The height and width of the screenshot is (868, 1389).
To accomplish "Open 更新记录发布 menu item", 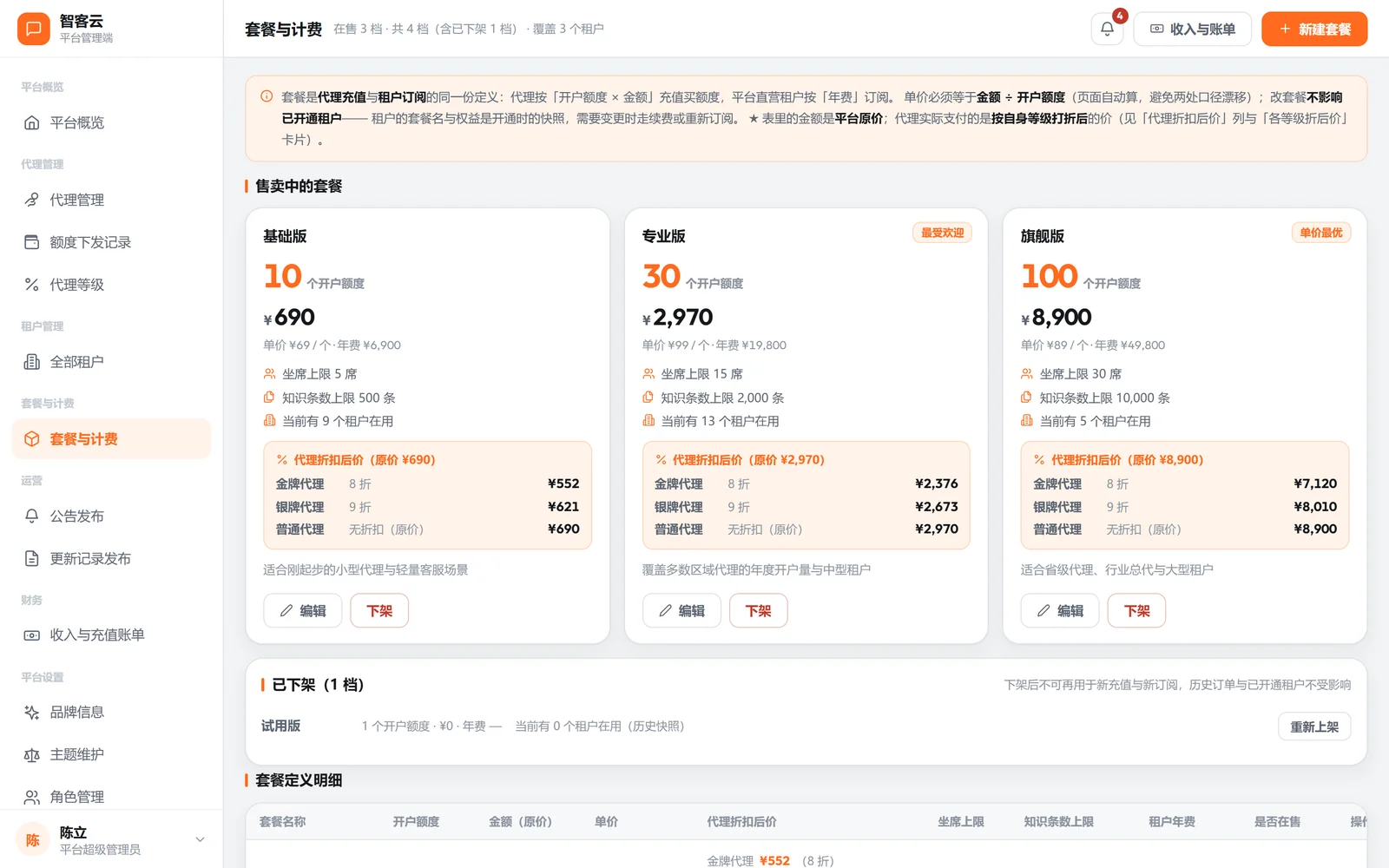I will coord(111,558).
